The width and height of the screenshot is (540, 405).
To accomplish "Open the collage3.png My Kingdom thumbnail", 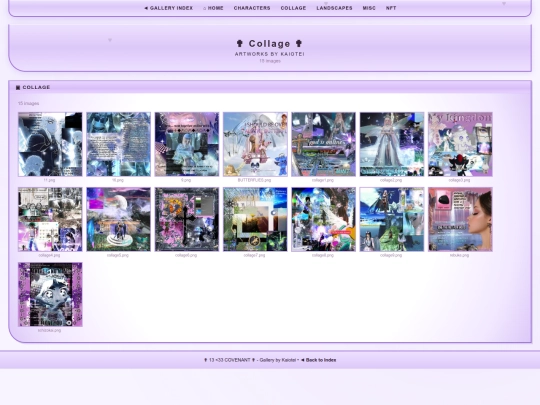I will 460,144.
